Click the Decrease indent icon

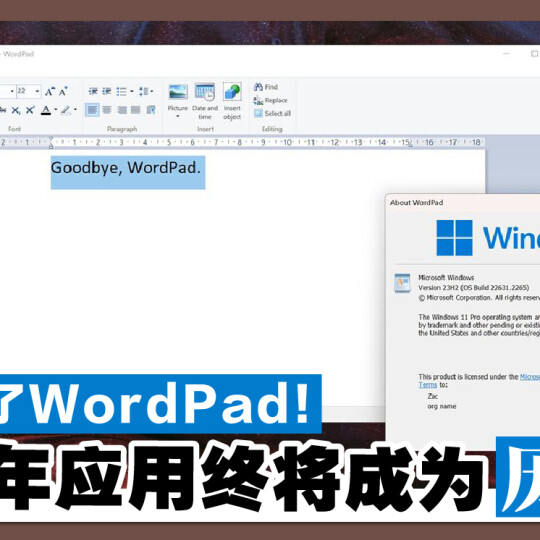[x=93, y=91]
